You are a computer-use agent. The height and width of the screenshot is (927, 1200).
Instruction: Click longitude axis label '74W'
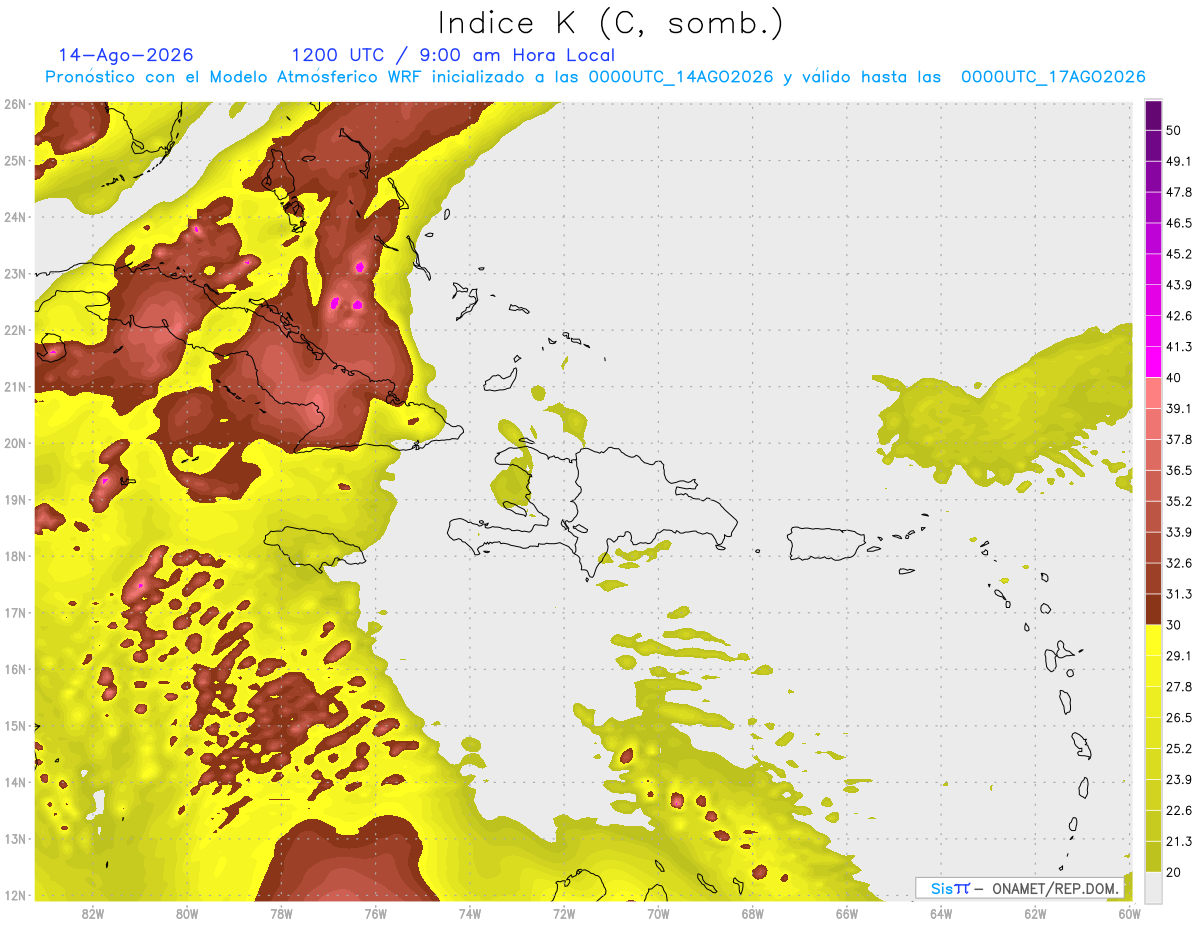[x=470, y=914]
